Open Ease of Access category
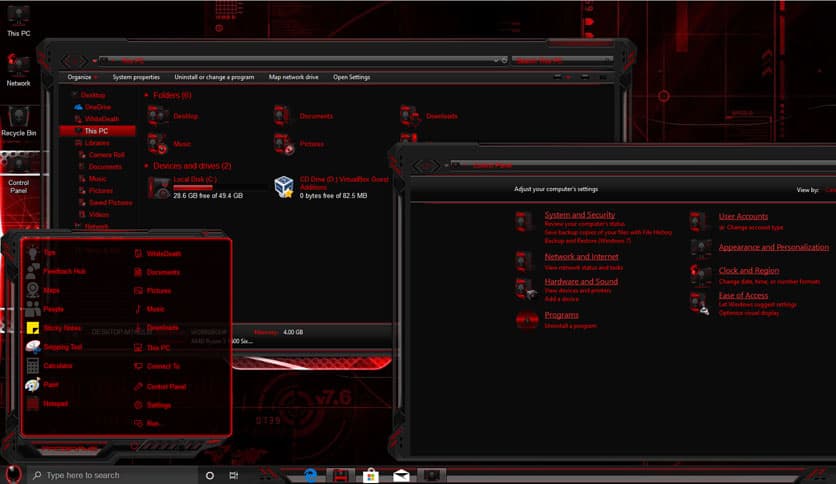Screen dimensions: 836x484 (743, 295)
